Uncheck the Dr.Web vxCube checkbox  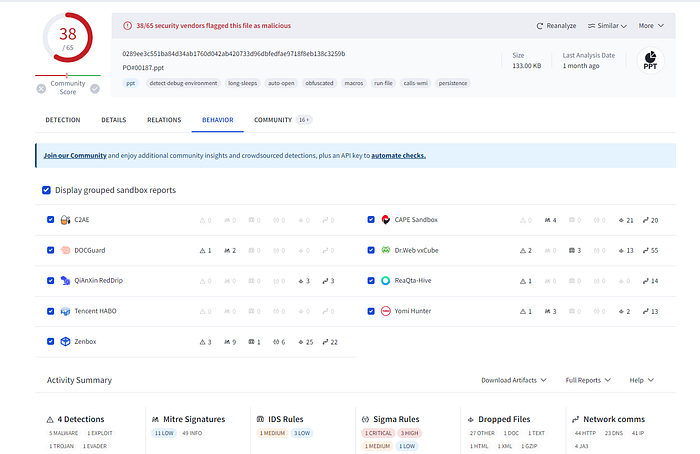[x=371, y=250]
